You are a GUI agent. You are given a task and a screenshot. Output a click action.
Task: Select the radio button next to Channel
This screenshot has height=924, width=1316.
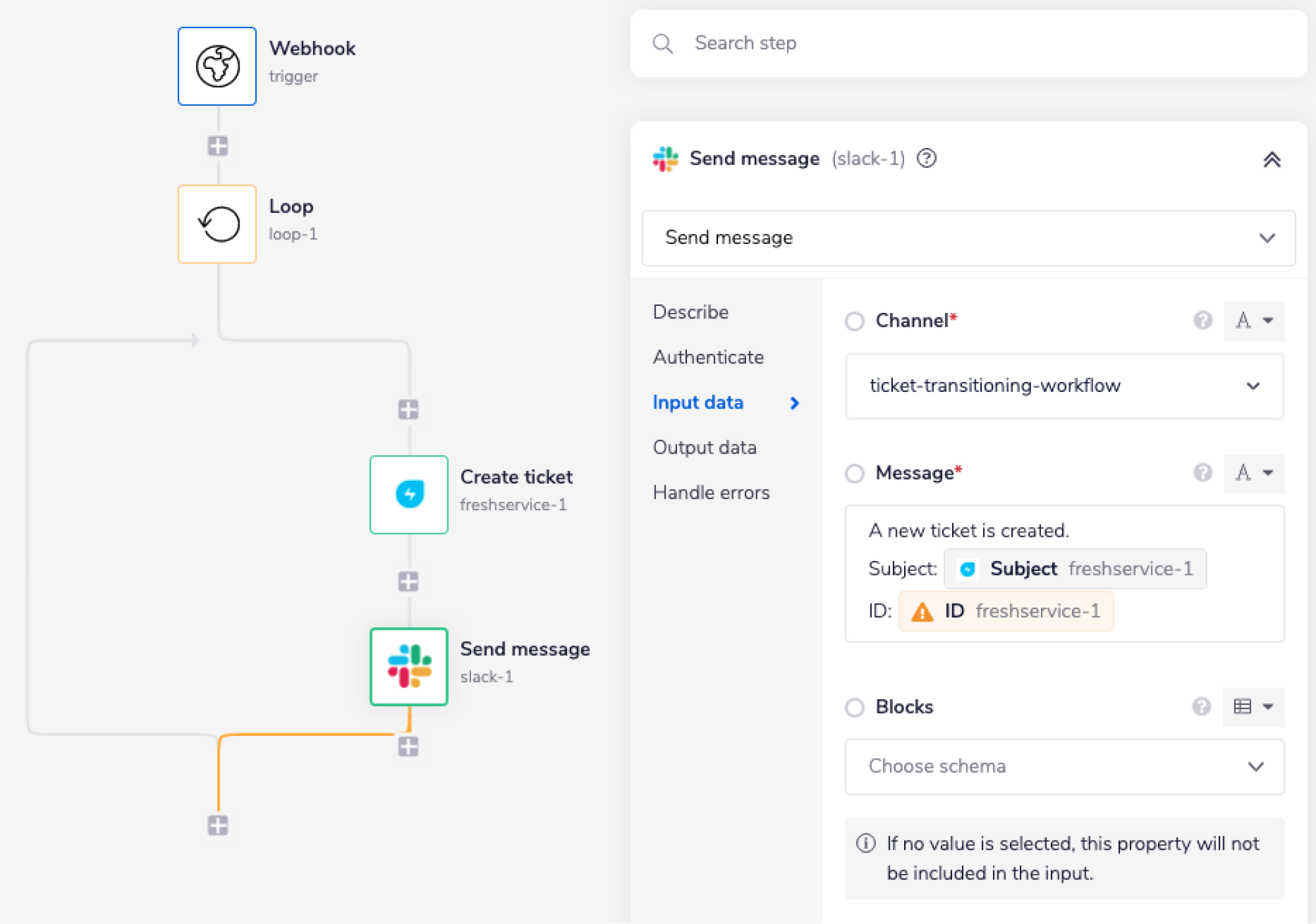click(855, 322)
